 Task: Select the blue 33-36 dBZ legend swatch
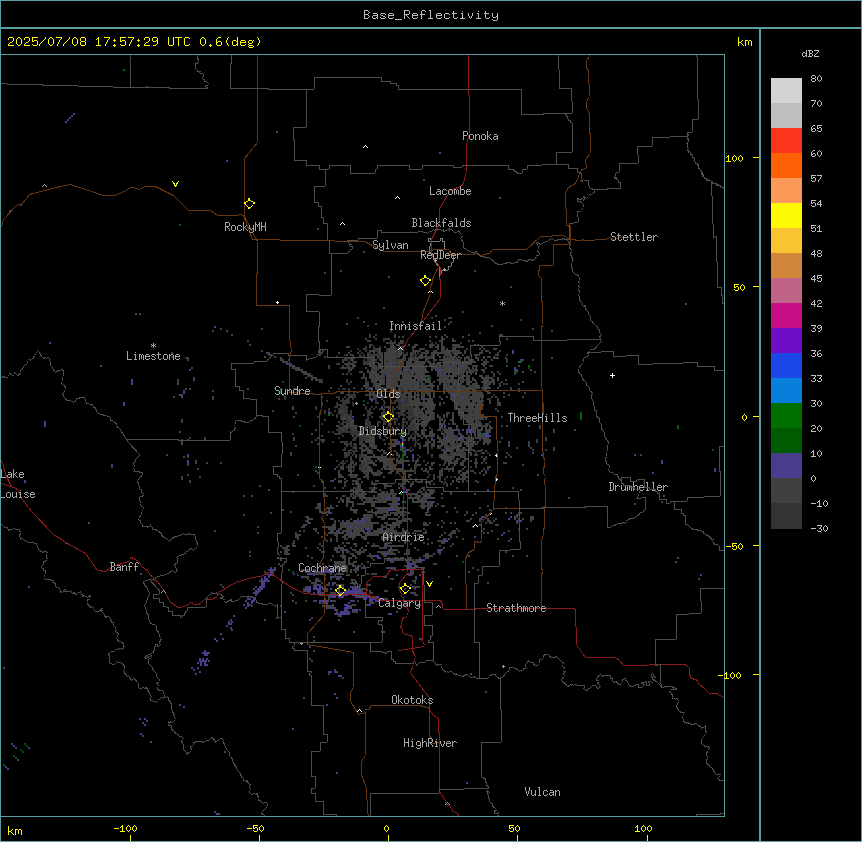click(786, 365)
